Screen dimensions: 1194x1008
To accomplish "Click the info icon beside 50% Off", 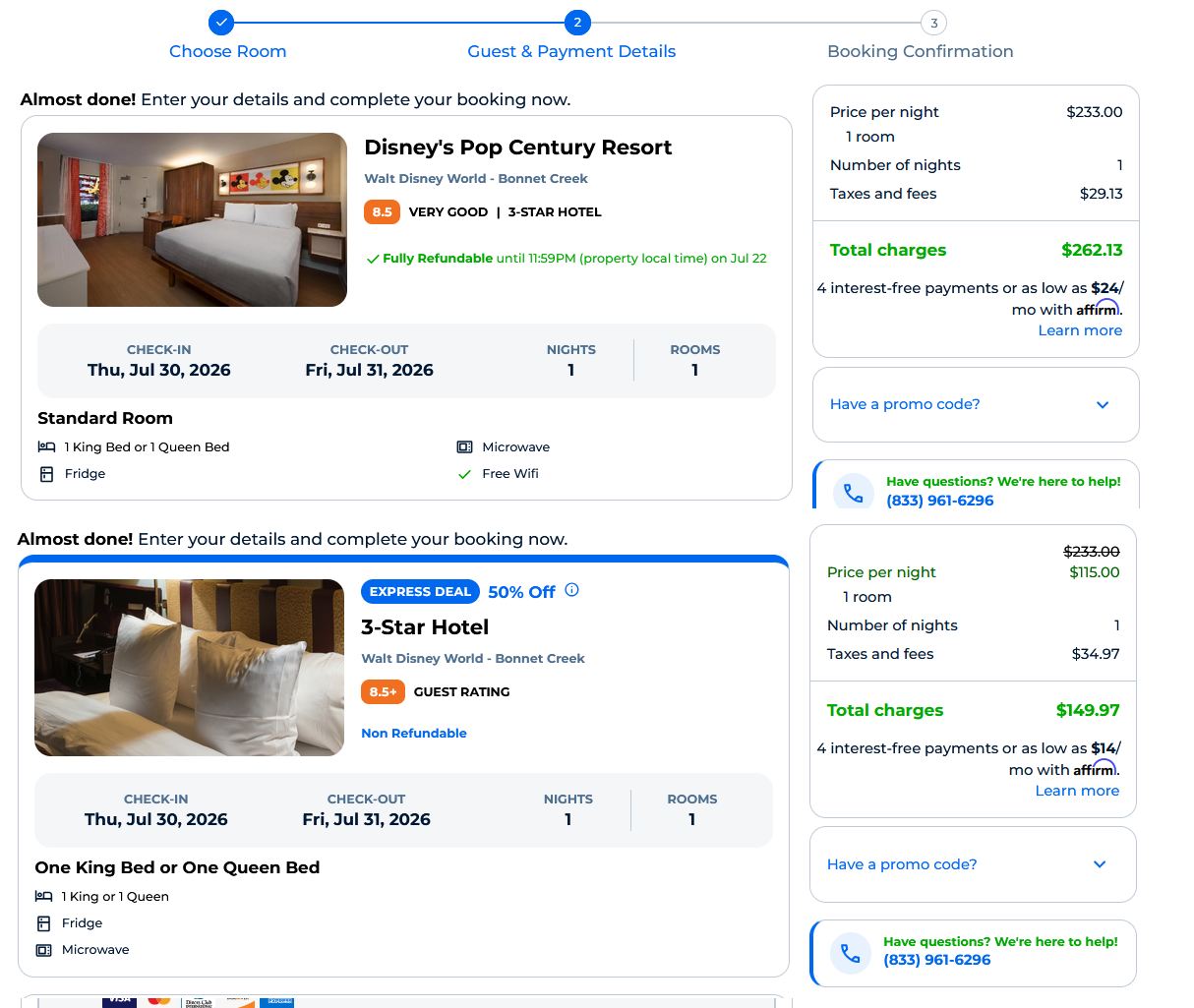I will 571,590.
